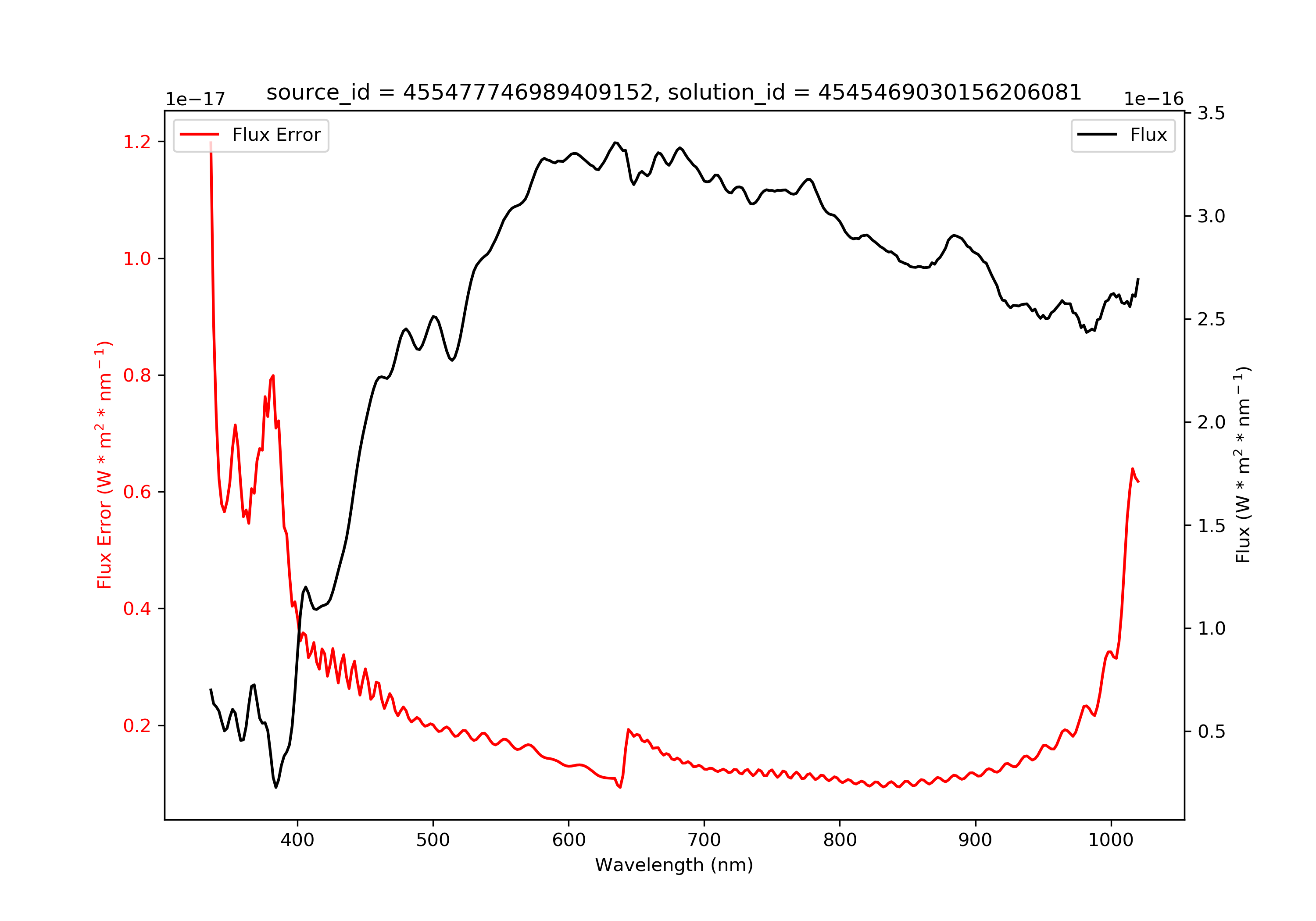Click the 1e−17 exponent label

coord(196,99)
